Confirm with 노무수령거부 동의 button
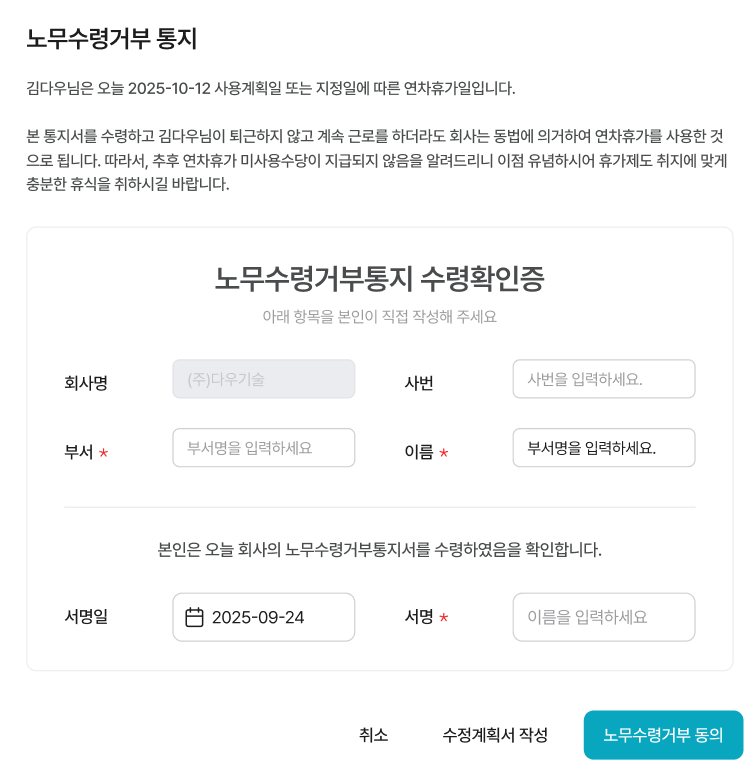The width and height of the screenshot is (756, 775). 663,735
